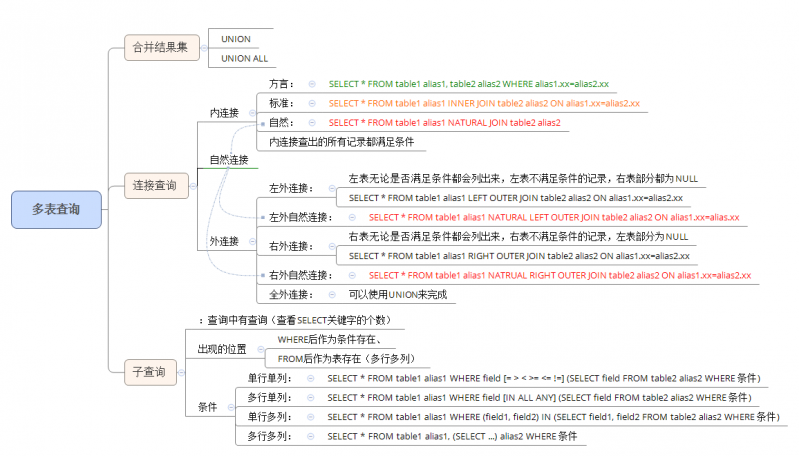Click the collapse circle beside 单行单列
This screenshot has width=799, height=456.
tap(310, 378)
